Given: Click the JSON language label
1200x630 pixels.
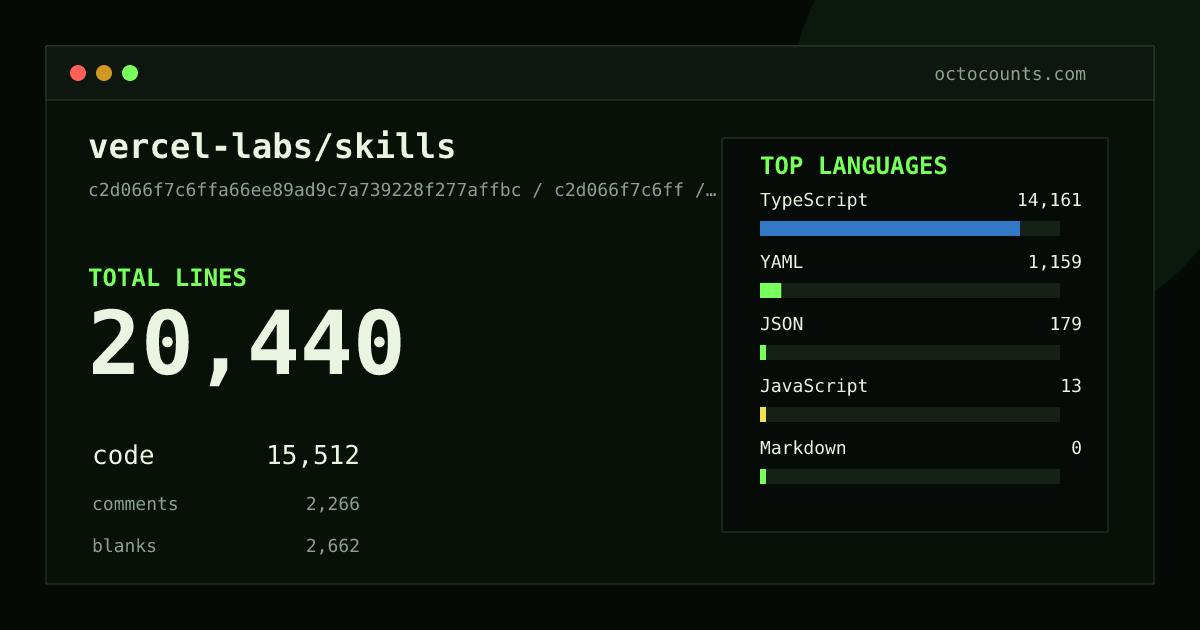Looking at the screenshot, I should tap(781, 324).
